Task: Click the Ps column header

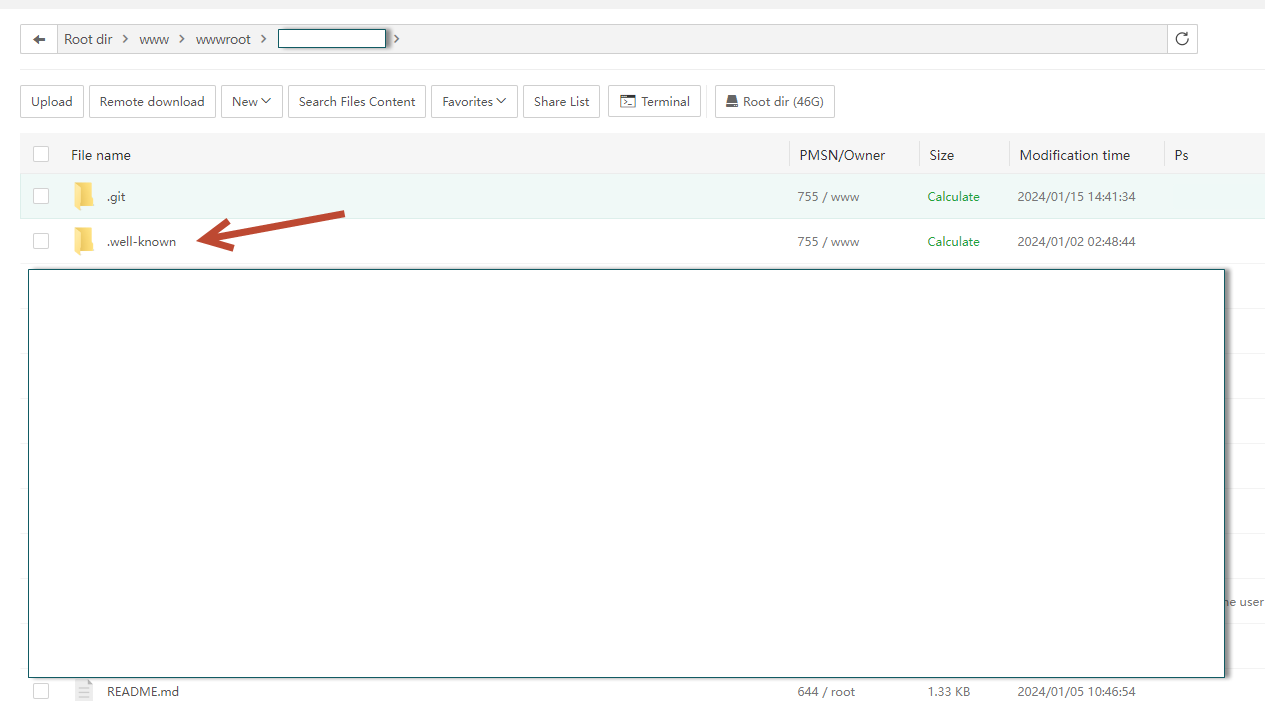Action: [x=1181, y=155]
